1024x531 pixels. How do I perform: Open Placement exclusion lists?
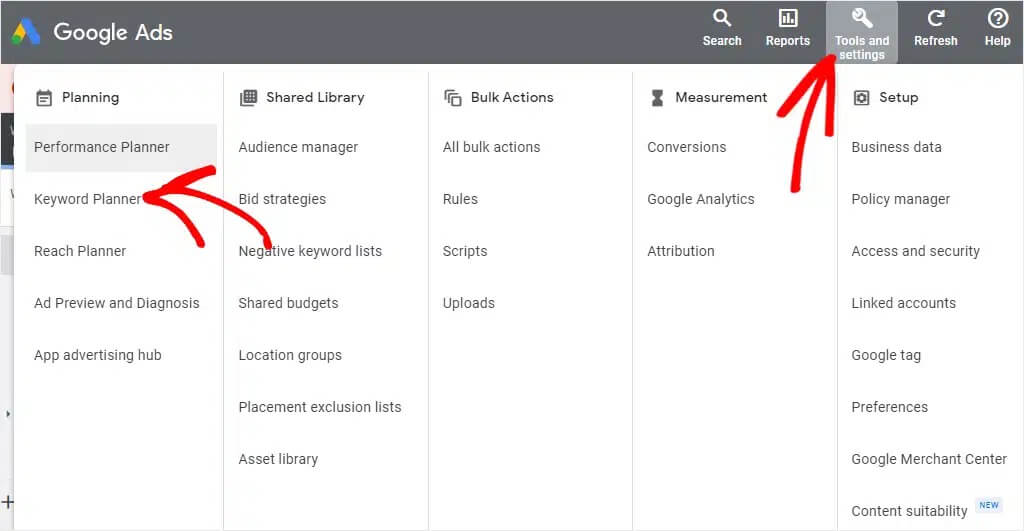pos(320,407)
